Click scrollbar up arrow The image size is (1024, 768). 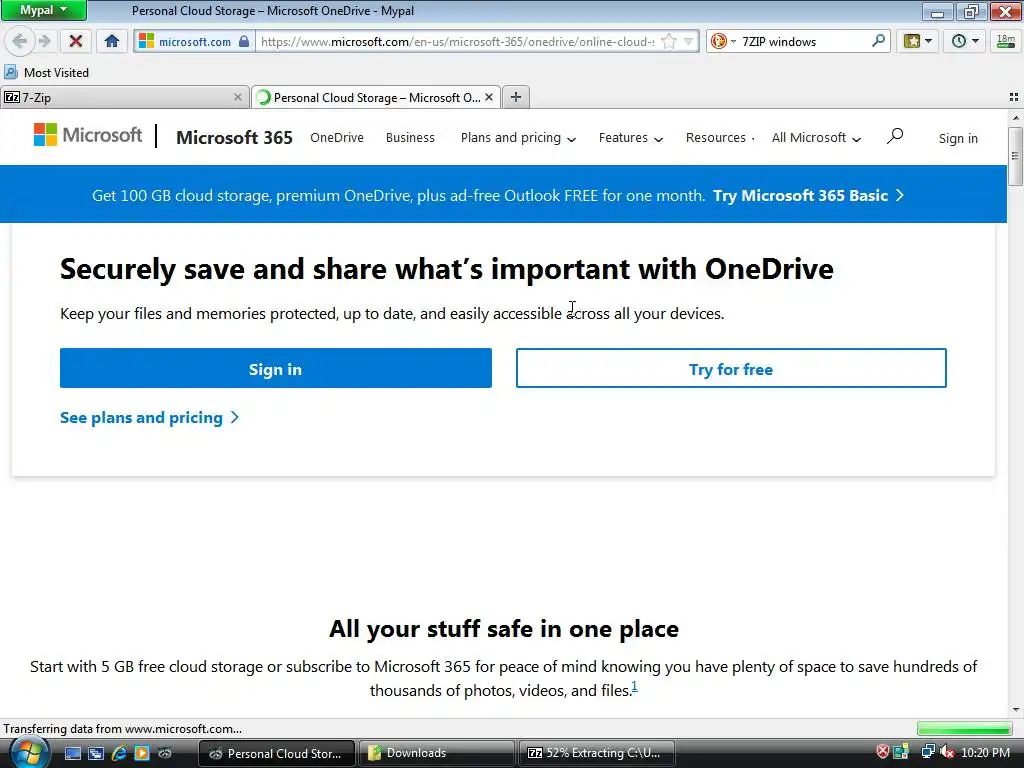1015,118
